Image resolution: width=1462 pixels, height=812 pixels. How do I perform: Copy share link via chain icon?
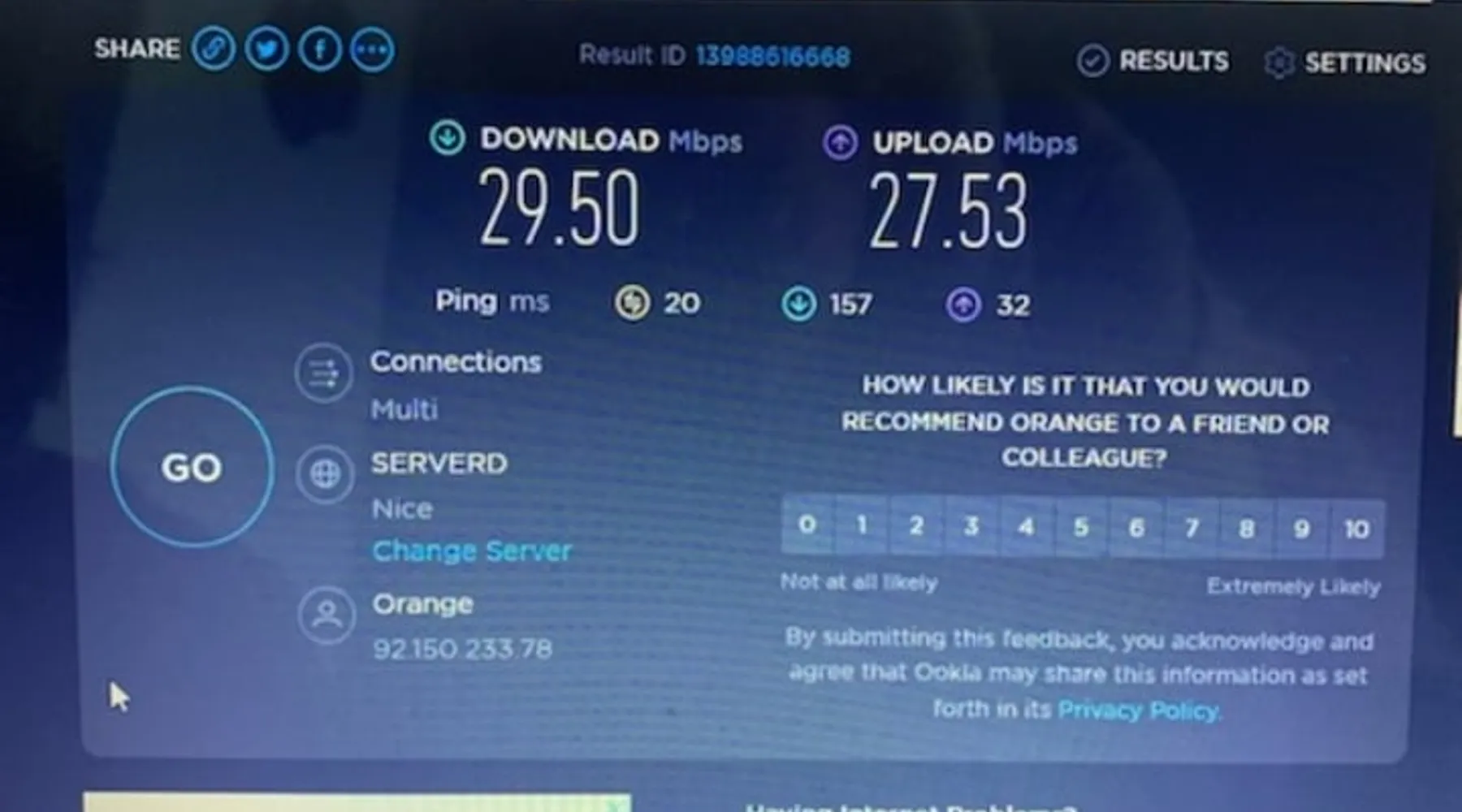pyautogui.click(x=214, y=49)
